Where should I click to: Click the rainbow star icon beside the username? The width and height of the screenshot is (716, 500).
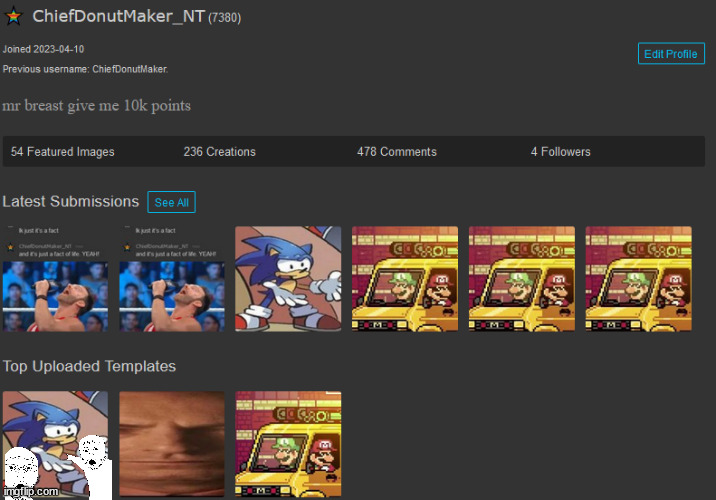tap(14, 16)
